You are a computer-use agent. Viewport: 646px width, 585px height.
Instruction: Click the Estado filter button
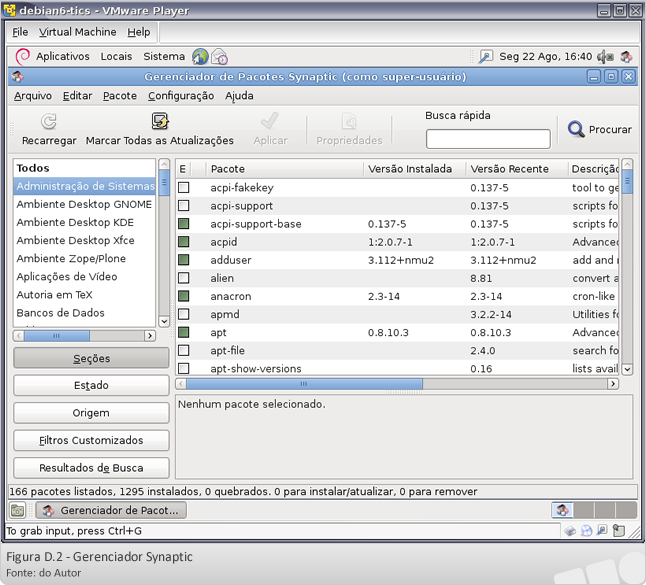91,385
